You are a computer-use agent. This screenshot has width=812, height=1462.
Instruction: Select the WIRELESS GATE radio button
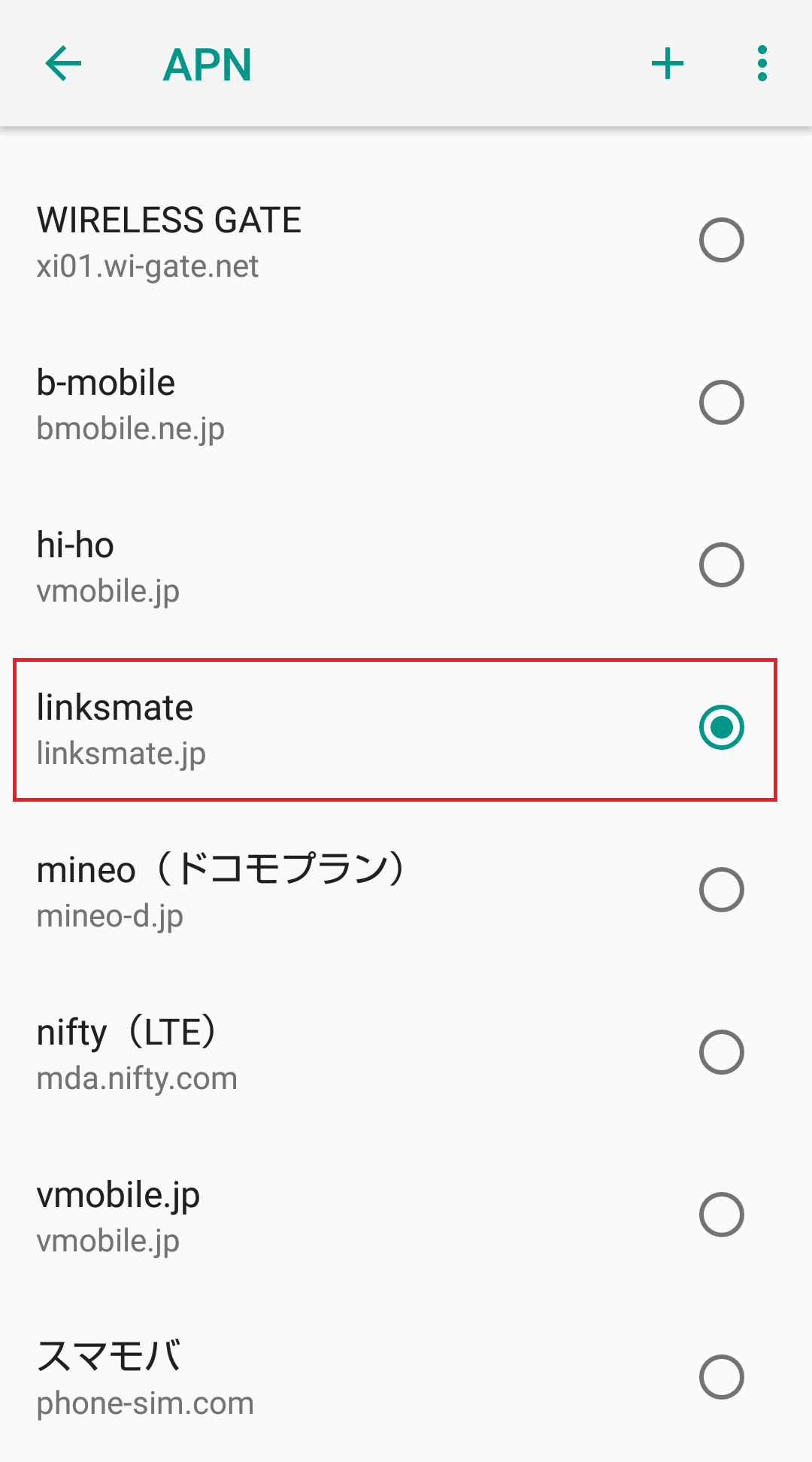pyautogui.click(x=722, y=240)
